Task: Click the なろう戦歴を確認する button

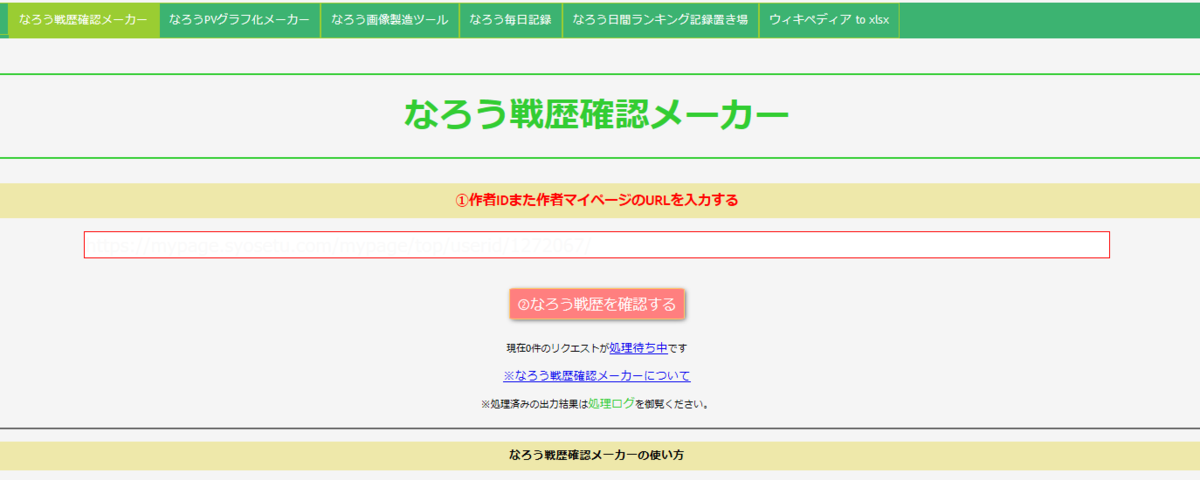Action: pyautogui.click(x=597, y=304)
